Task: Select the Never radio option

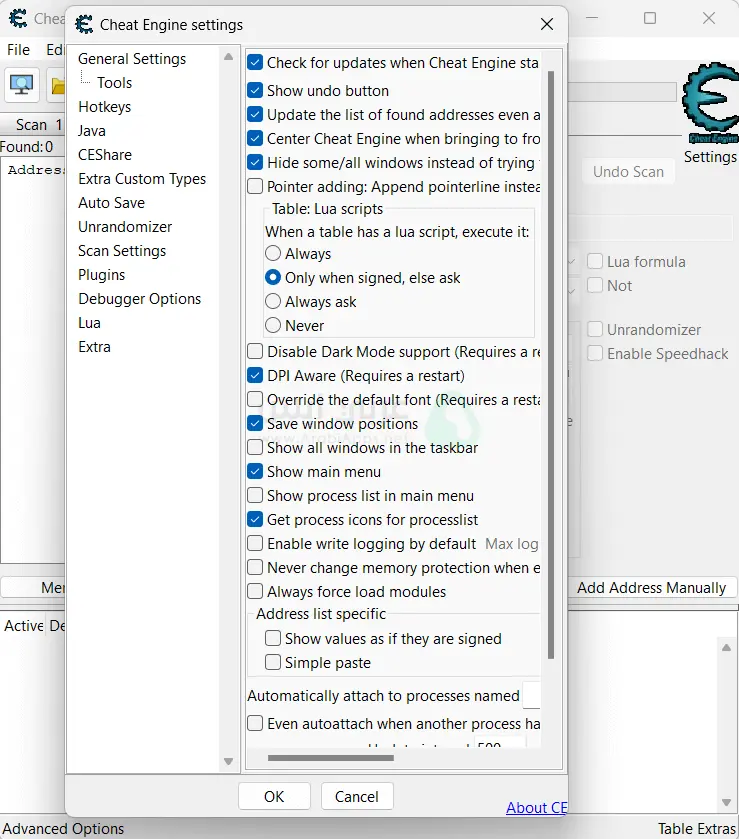Action: (273, 325)
